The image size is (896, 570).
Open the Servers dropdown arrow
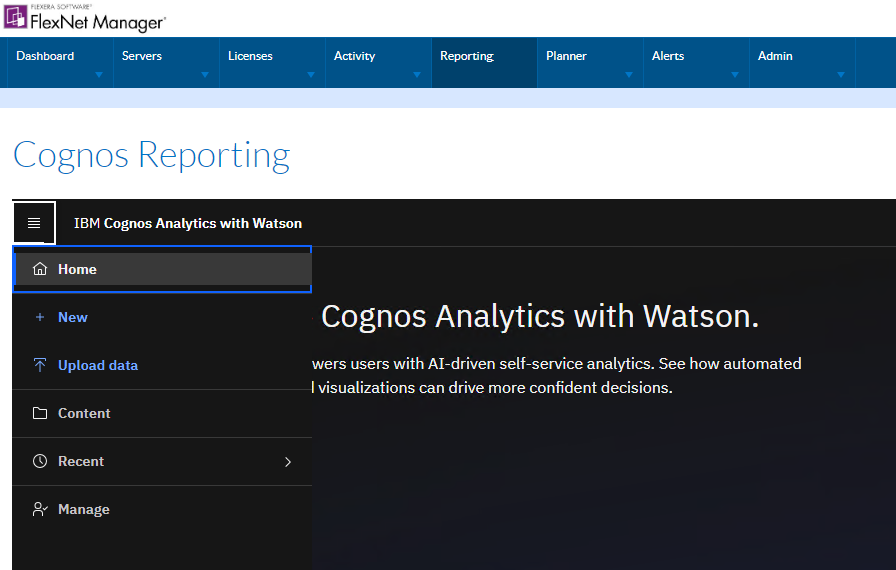(205, 75)
